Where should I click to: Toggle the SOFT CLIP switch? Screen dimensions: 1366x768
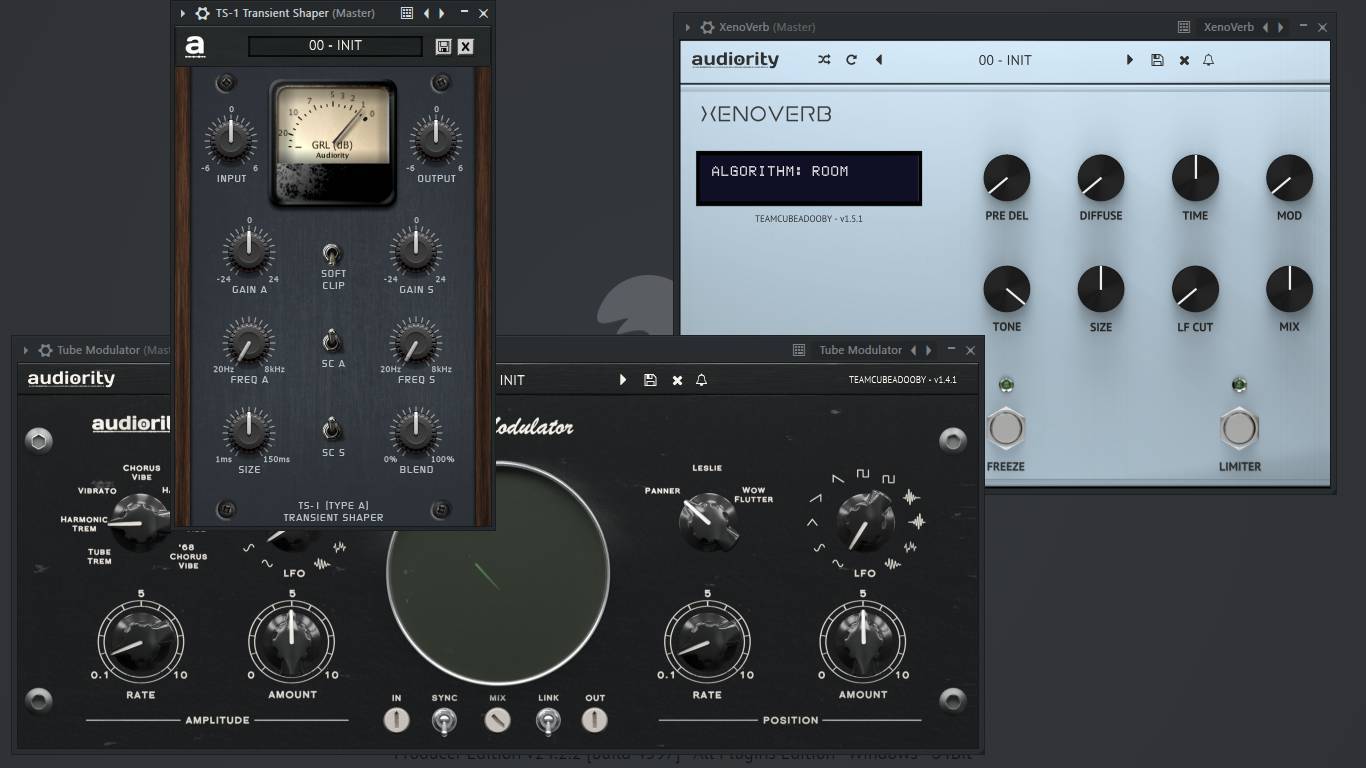coord(332,254)
